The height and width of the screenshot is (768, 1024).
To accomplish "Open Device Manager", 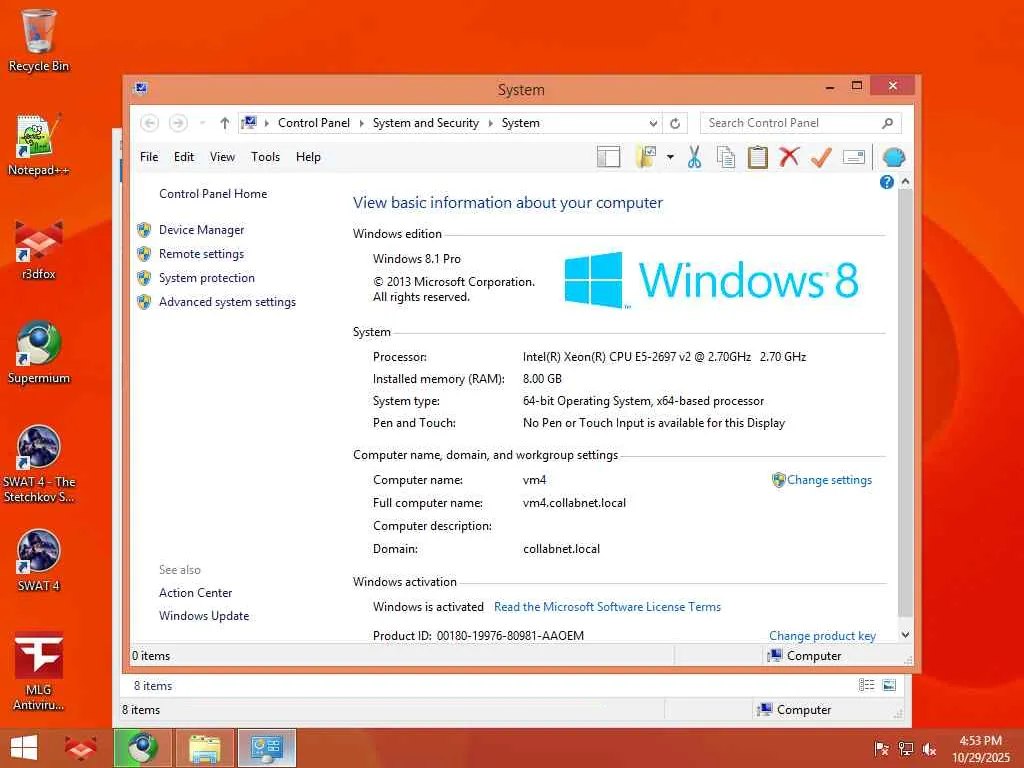I will 201,230.
